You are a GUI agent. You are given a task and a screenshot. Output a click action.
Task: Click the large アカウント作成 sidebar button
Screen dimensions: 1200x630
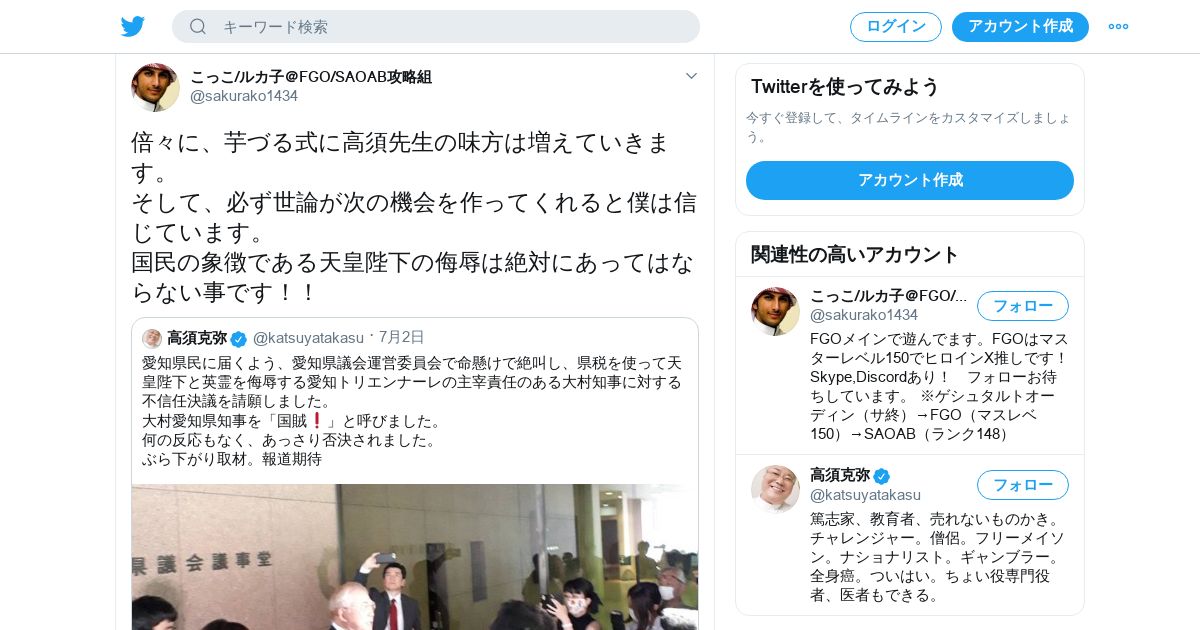point(910,180)
